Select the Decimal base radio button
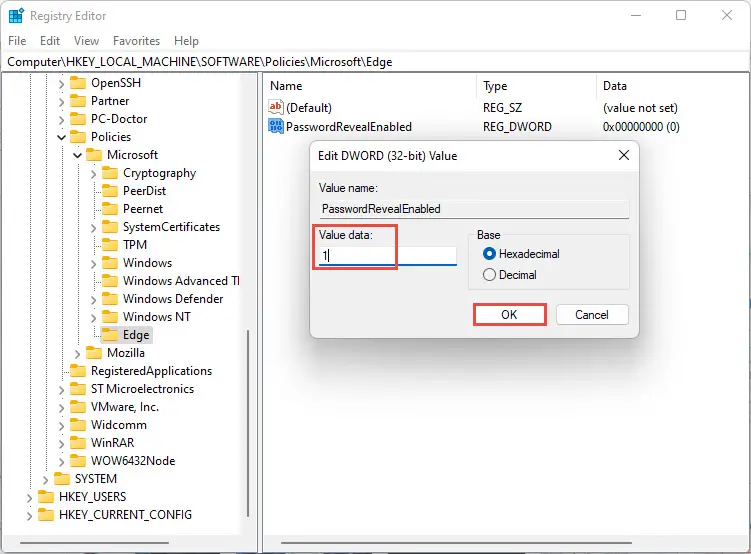 (489, 275)
